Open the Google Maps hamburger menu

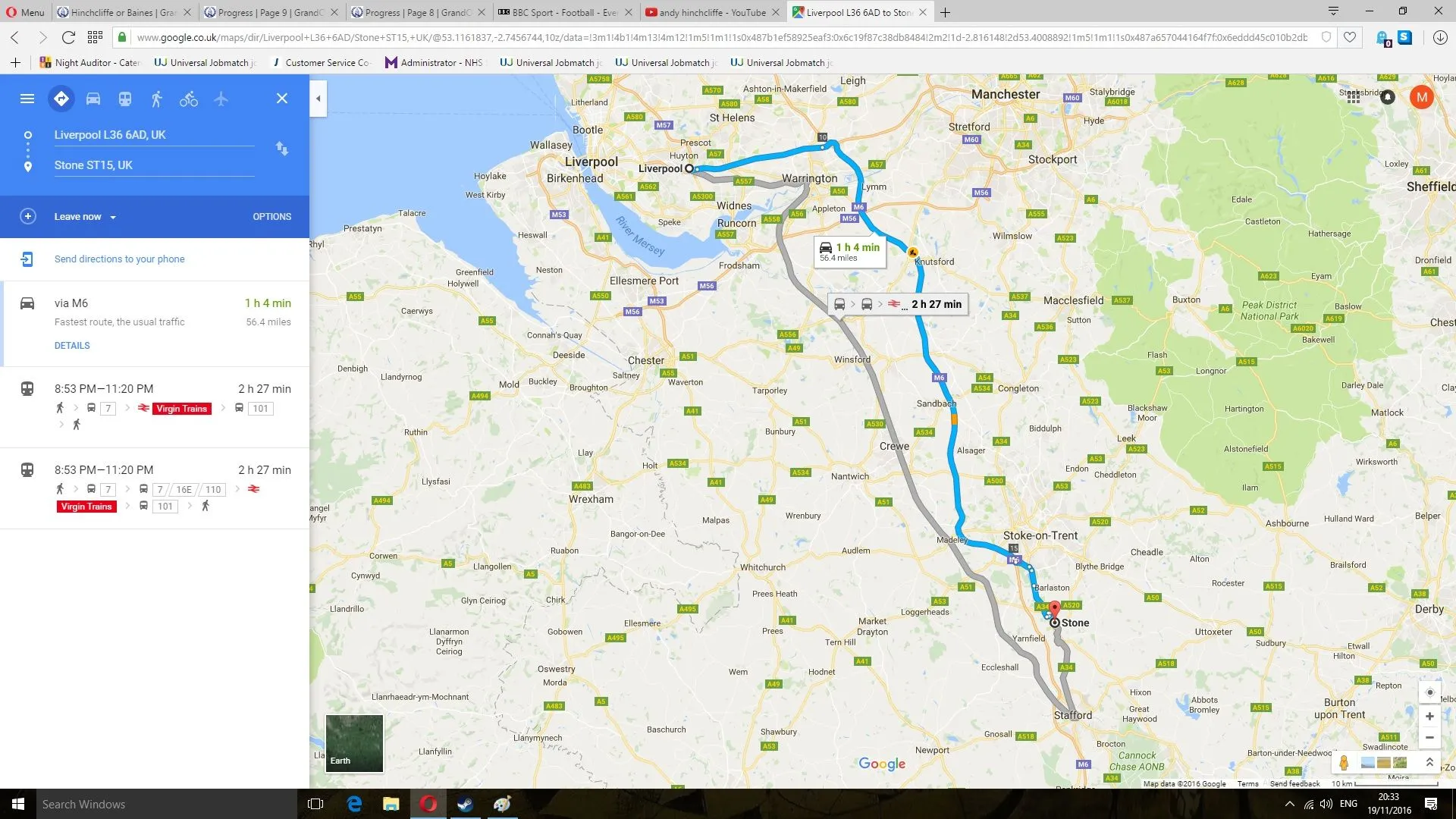click(x=27, y=99)
